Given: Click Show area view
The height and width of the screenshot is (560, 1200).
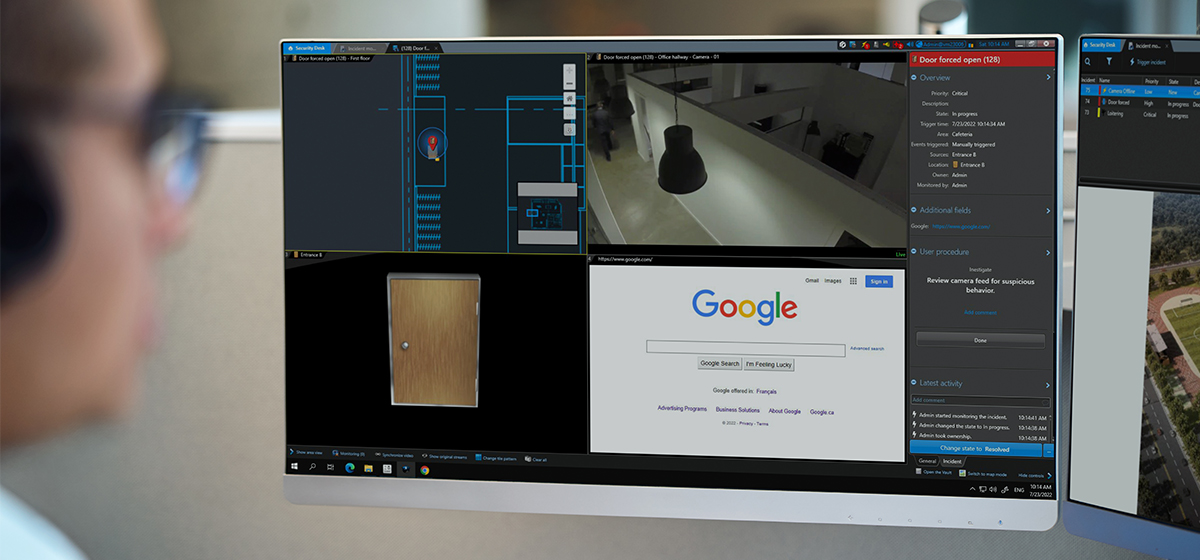Looking at the screenshot, I should click(306, 453).
